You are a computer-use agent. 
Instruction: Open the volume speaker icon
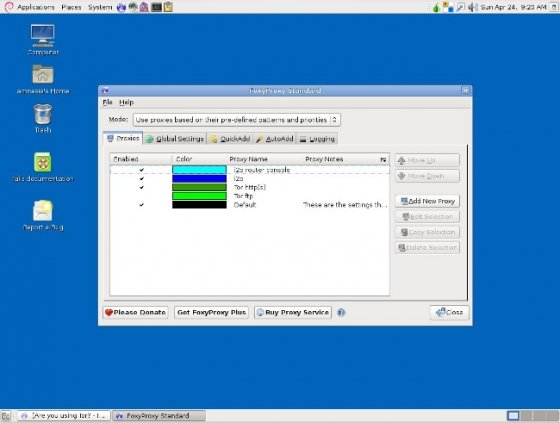[x=472, y=7]
